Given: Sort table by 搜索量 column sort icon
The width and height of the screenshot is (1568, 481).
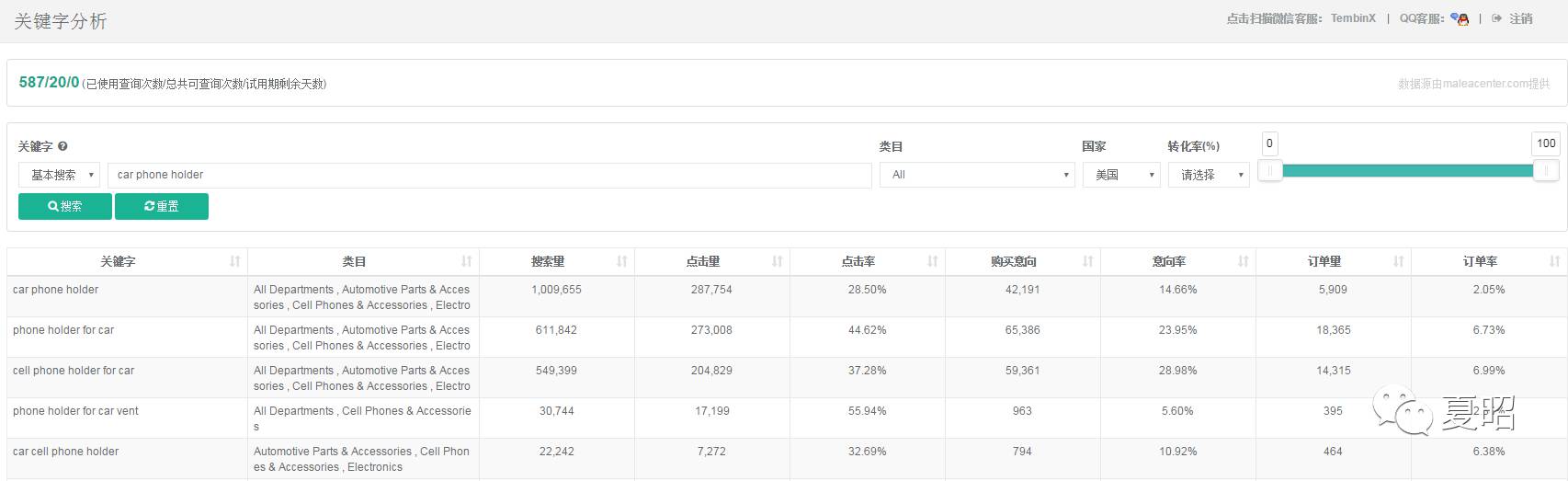Looking at the screenshot, I should coord(622,261).
